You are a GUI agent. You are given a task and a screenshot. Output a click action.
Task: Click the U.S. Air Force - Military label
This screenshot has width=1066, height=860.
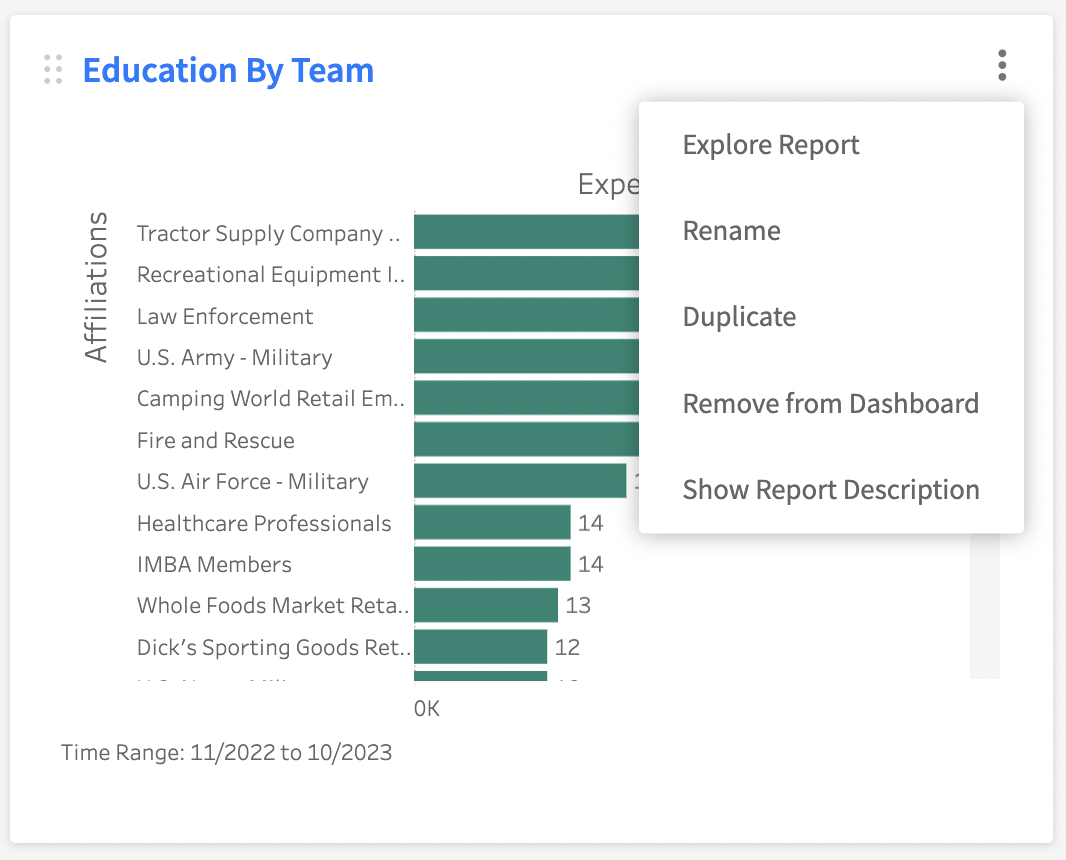coord(253,481)
